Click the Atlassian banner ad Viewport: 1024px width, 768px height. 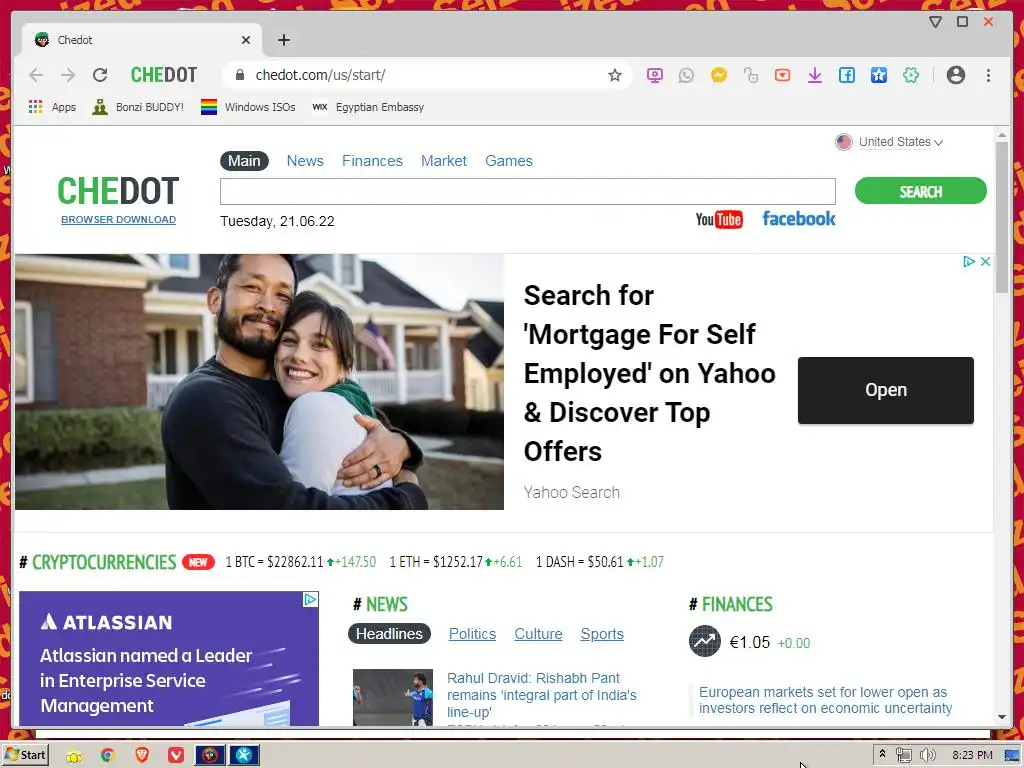168,658
